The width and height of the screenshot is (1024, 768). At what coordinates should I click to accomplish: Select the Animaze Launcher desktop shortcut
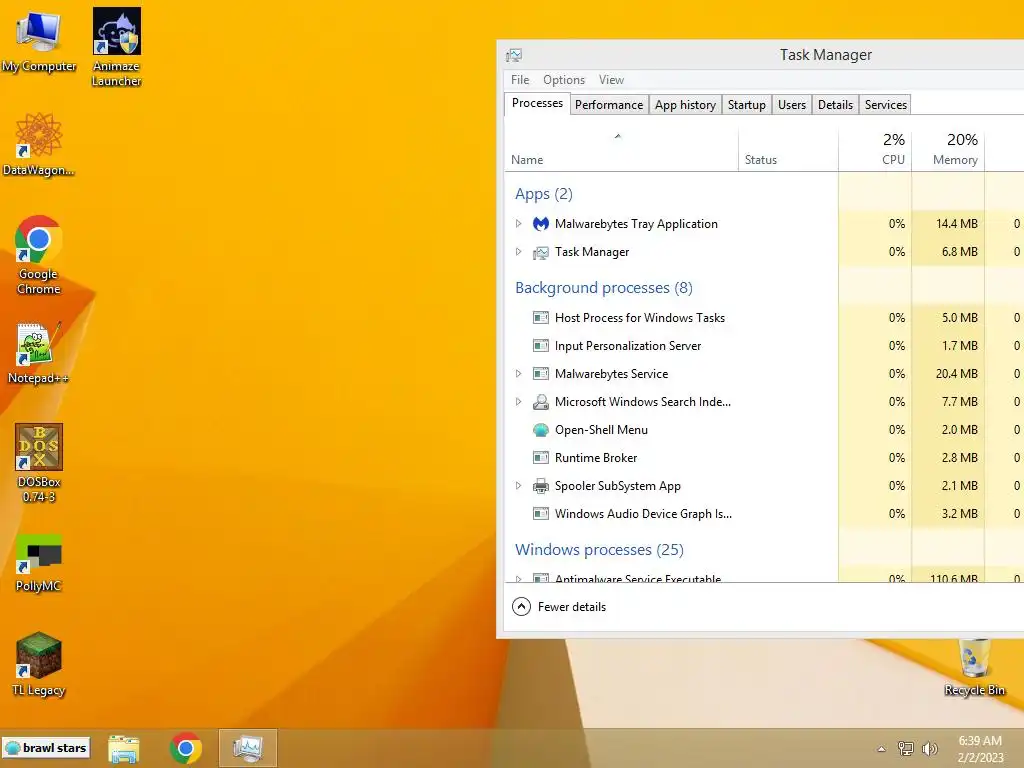click(x=116, y=47)
